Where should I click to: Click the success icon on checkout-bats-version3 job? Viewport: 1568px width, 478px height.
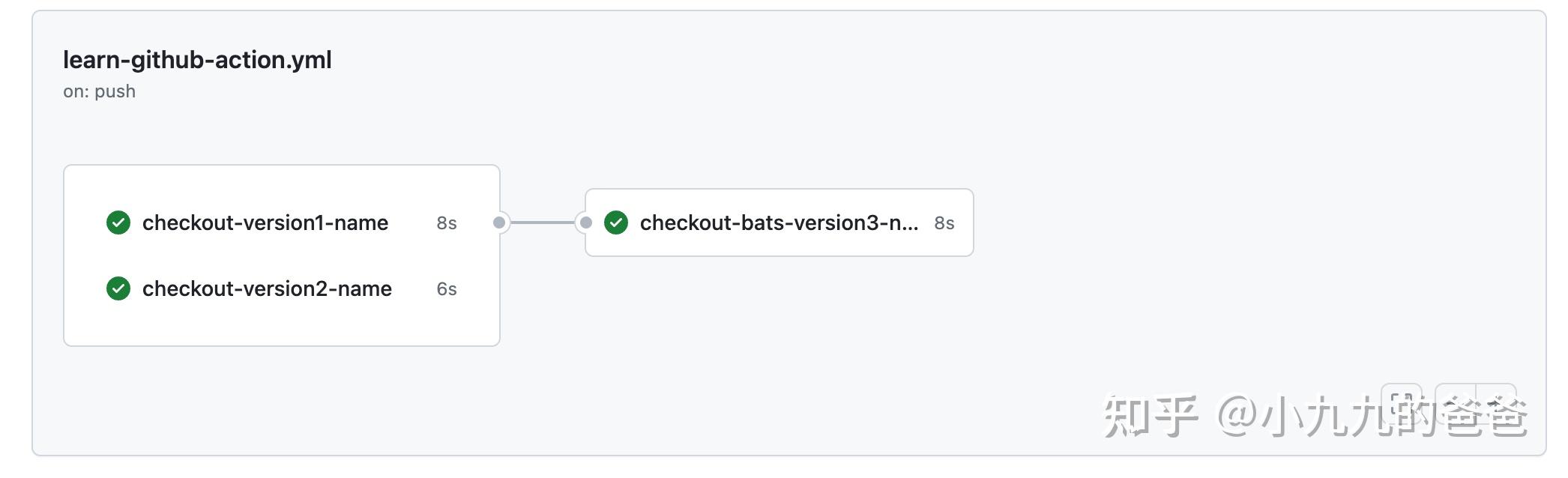tap(617, 223)
